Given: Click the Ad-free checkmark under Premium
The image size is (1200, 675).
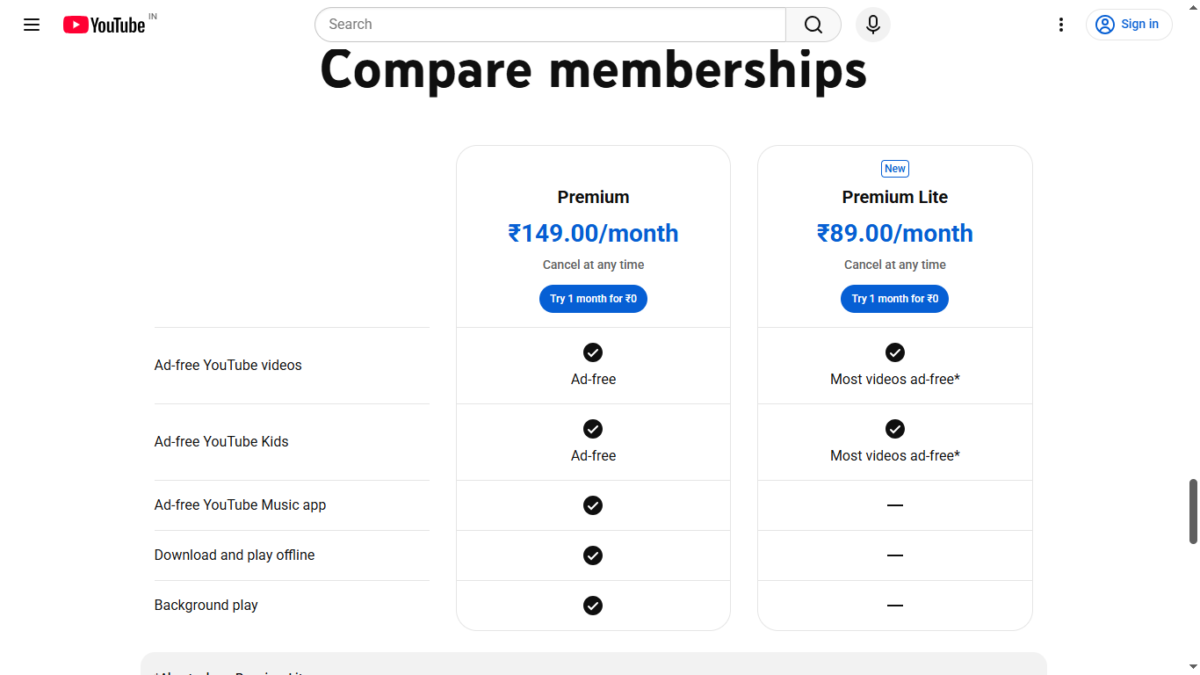Looking at the screenshot, I should click(x=593, y=352).
